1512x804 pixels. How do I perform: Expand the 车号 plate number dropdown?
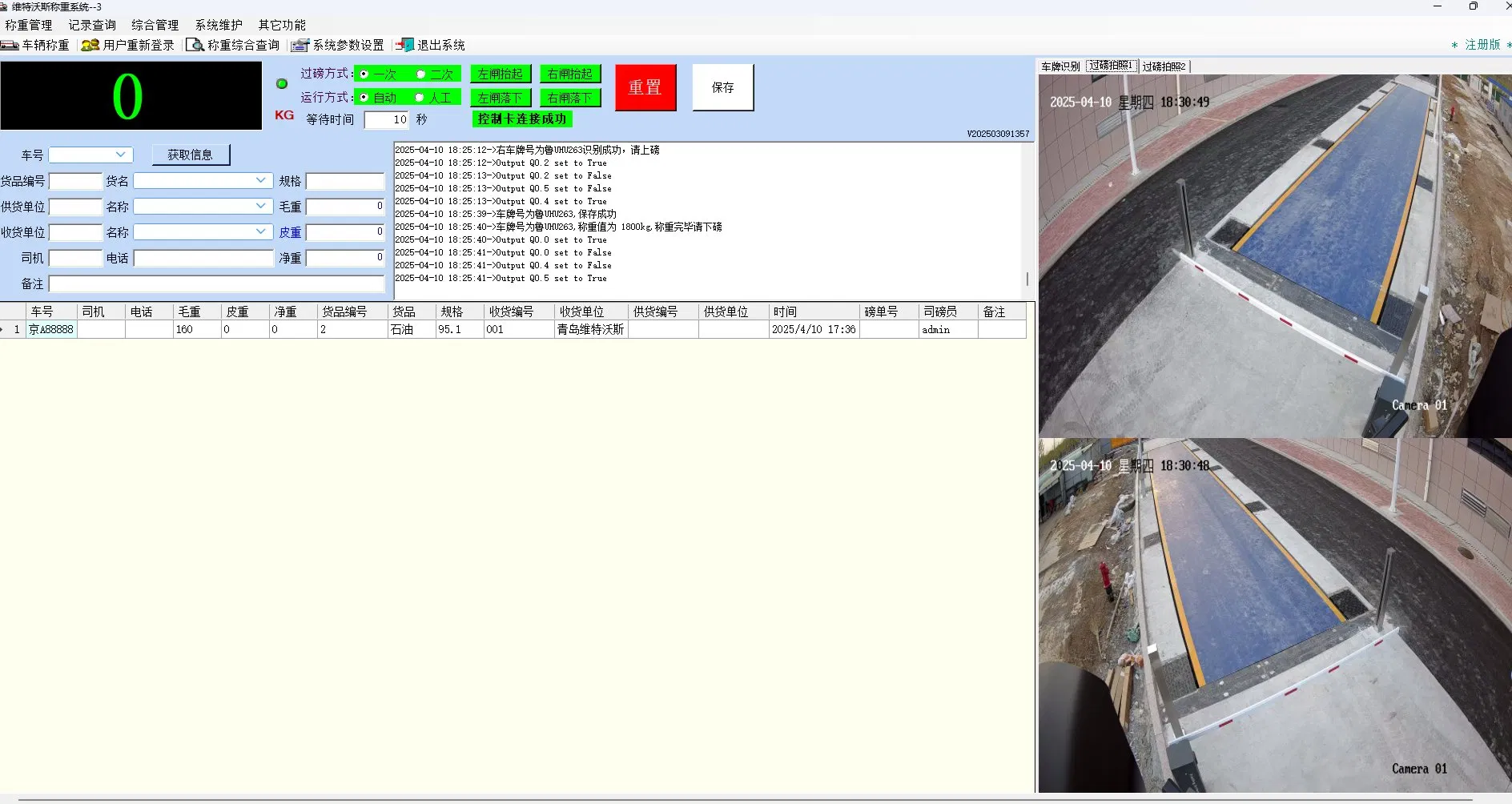point(121,155)
